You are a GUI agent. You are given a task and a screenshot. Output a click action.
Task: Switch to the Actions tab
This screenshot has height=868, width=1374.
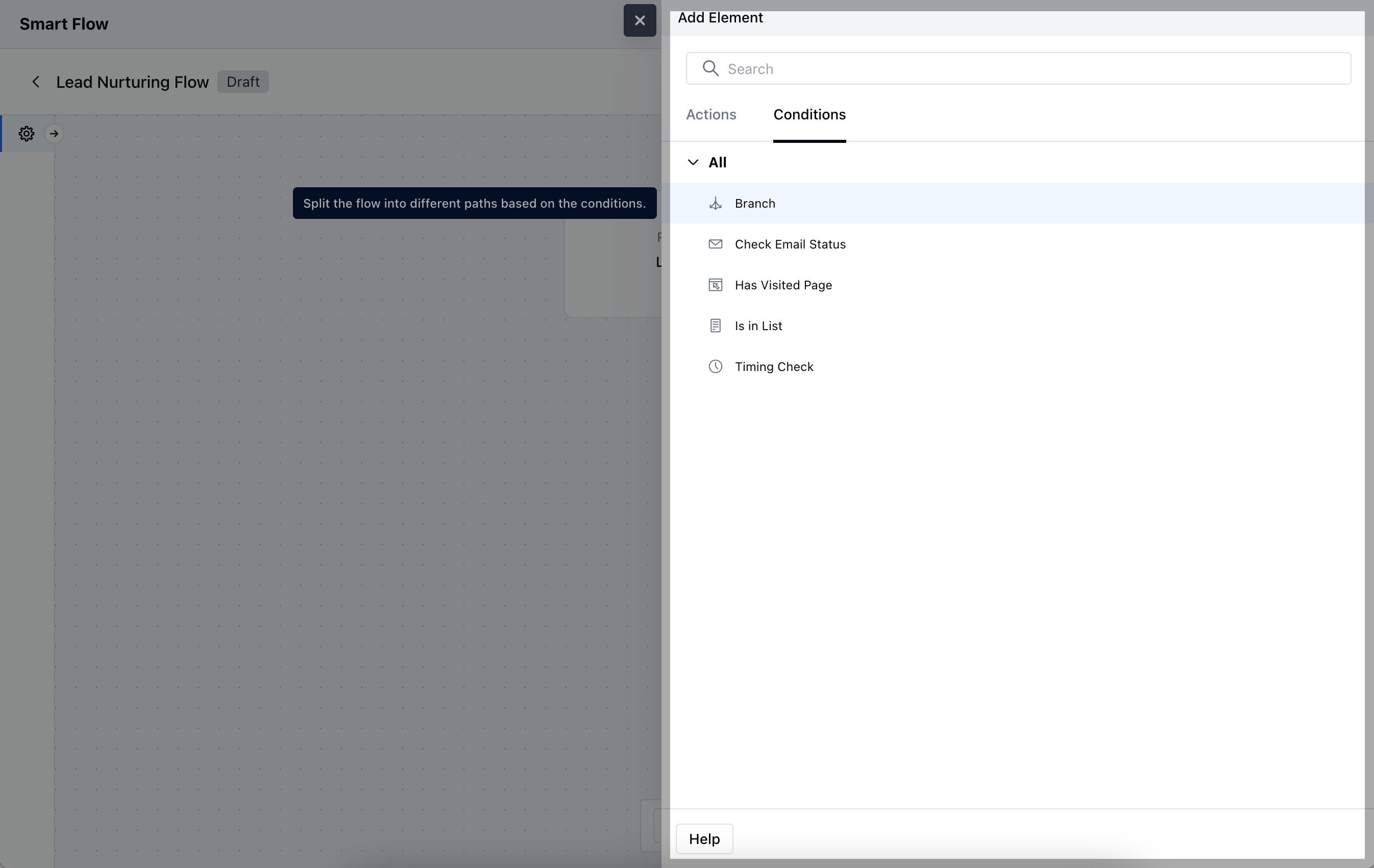711,115
